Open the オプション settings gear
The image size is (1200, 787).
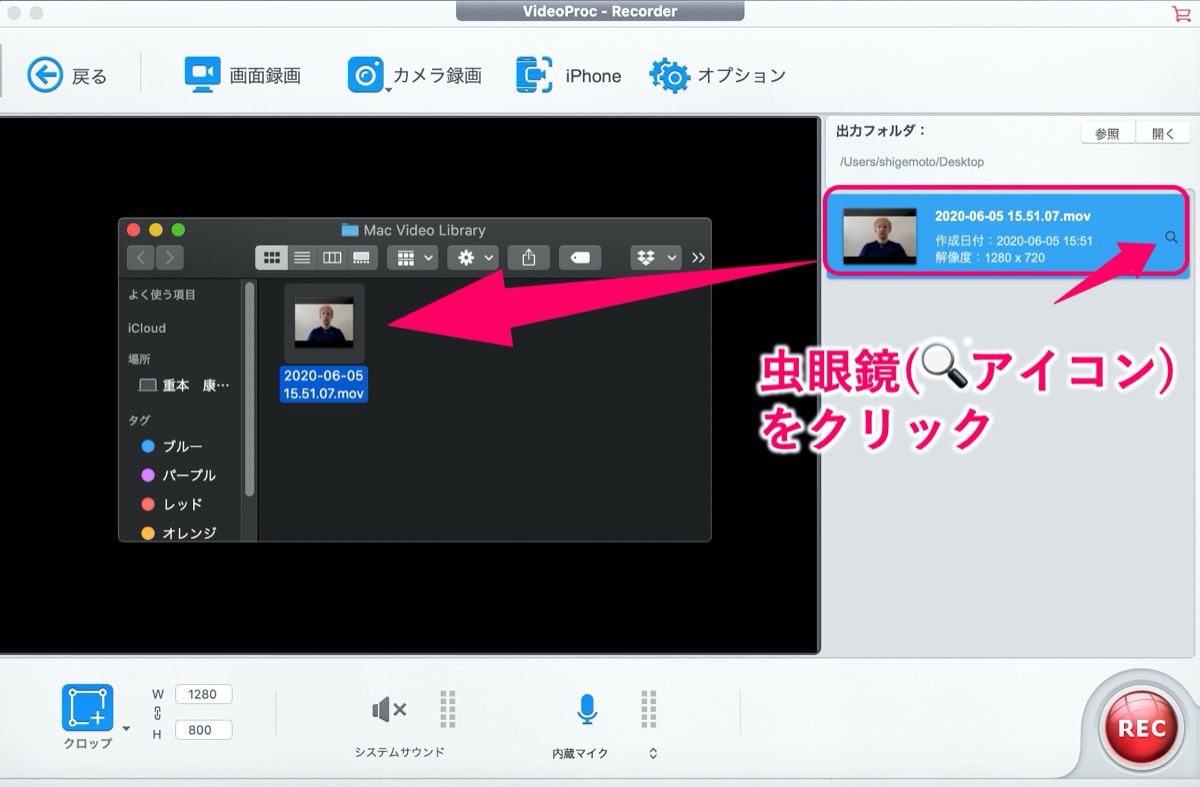(718, 75)
